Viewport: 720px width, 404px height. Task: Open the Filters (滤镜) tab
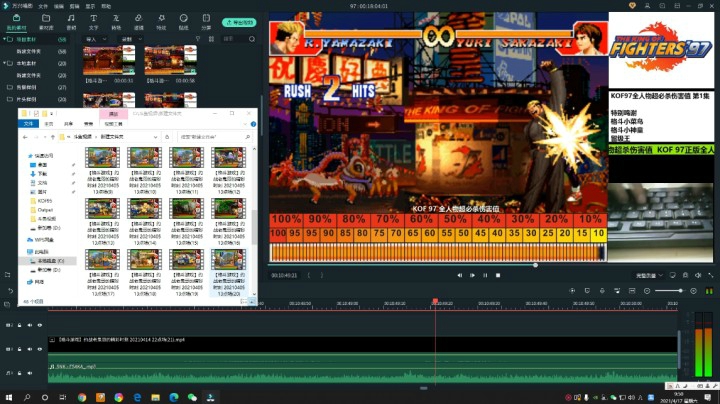click(x=138, y=22)
